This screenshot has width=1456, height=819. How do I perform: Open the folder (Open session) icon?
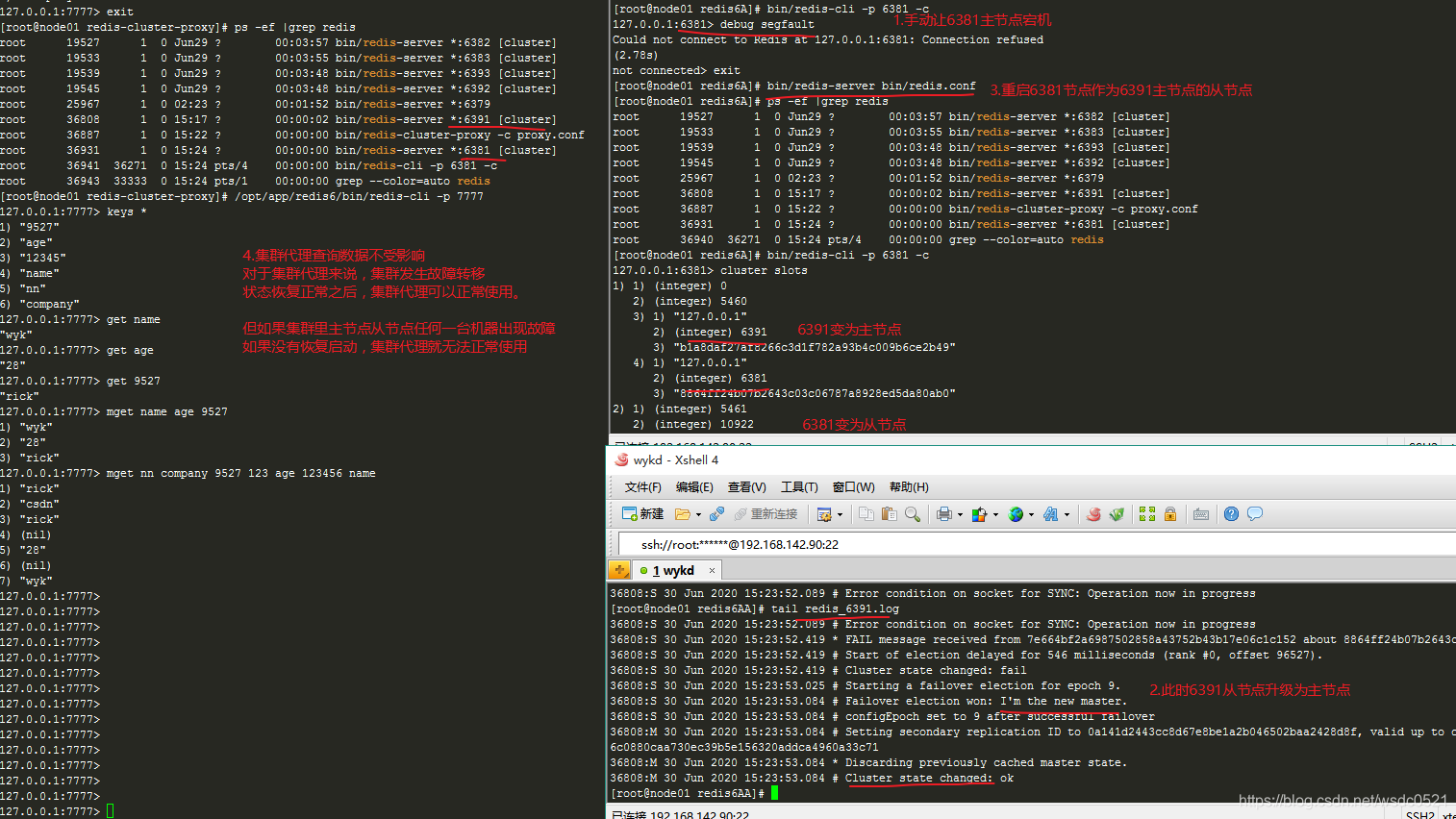pyautogui.click(x=683, y=514)
